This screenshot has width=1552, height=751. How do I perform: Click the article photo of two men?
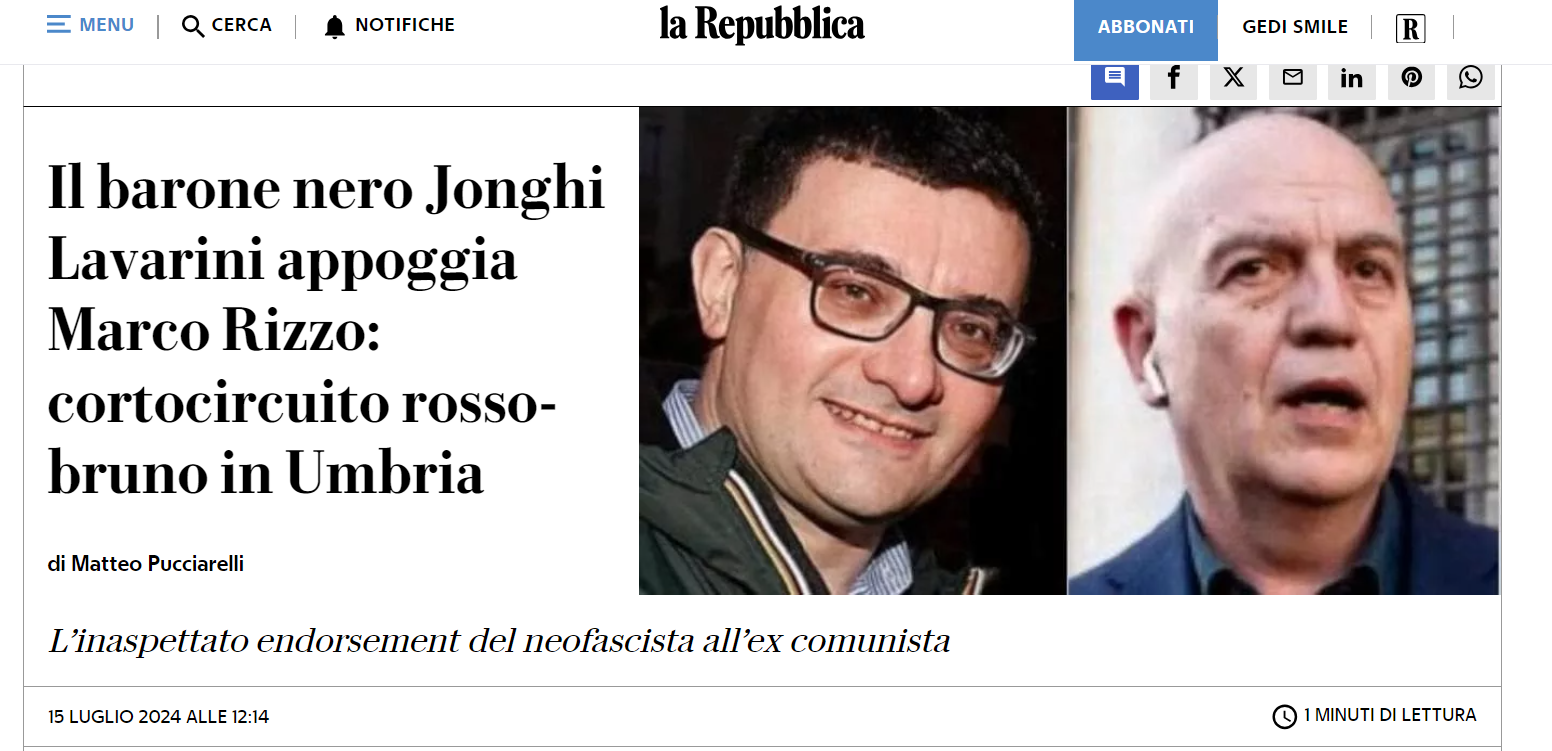1069,351
